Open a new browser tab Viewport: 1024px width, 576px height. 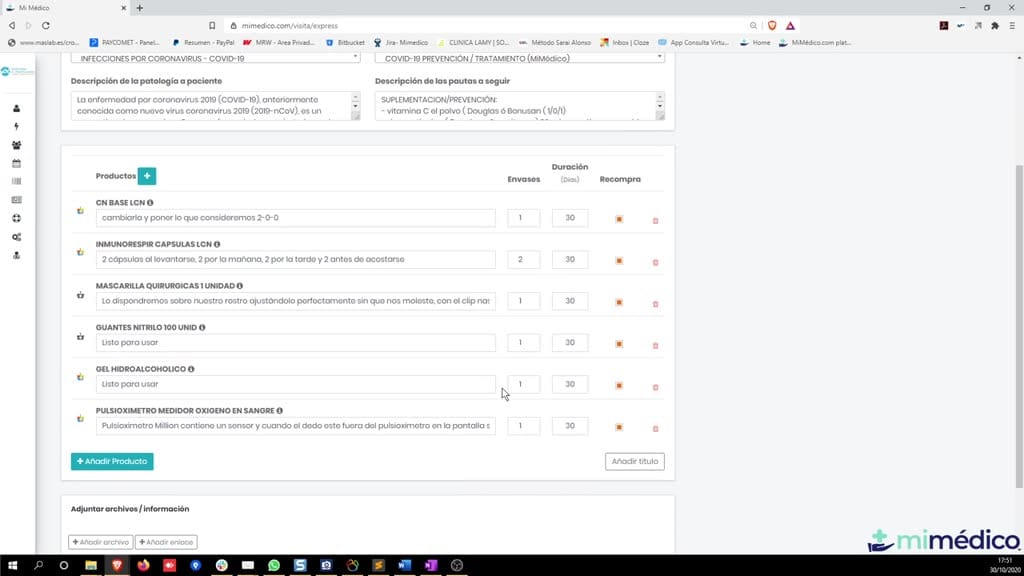140,8
